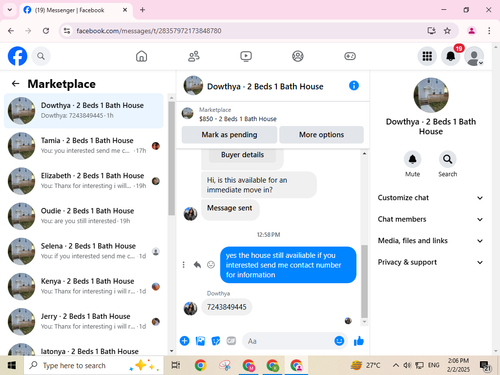The height and width of the screenshot is (375, 500).
Task: Open the account profile avatar menu
Action: point(474,56)
